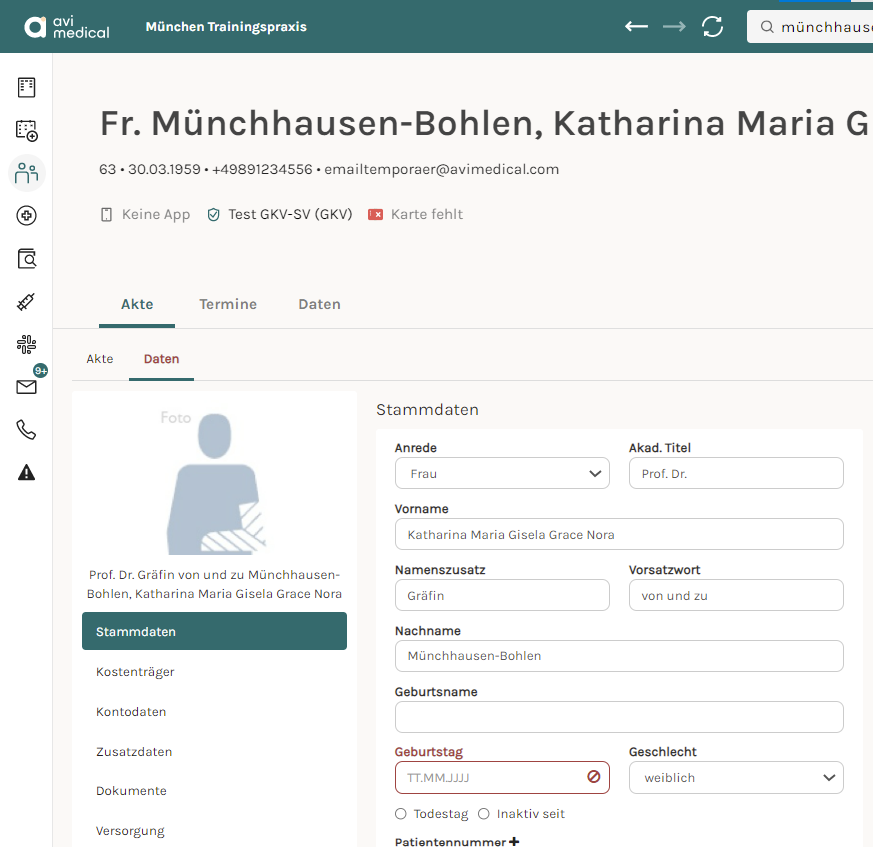The image size is (873, 847).
Task: Select the Todestag radio button
Action: [400, 814]
